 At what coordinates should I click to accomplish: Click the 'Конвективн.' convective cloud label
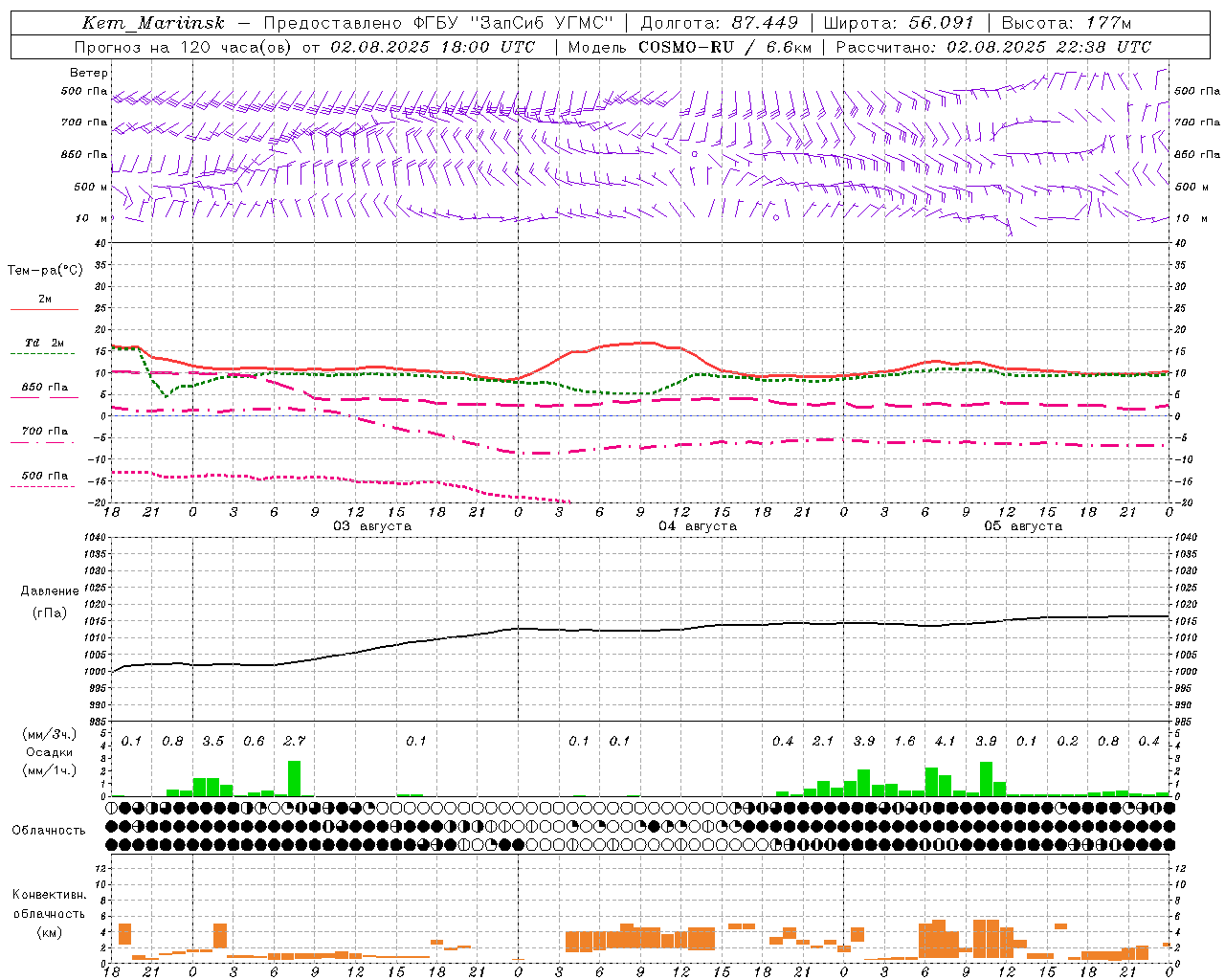[50, 895]
